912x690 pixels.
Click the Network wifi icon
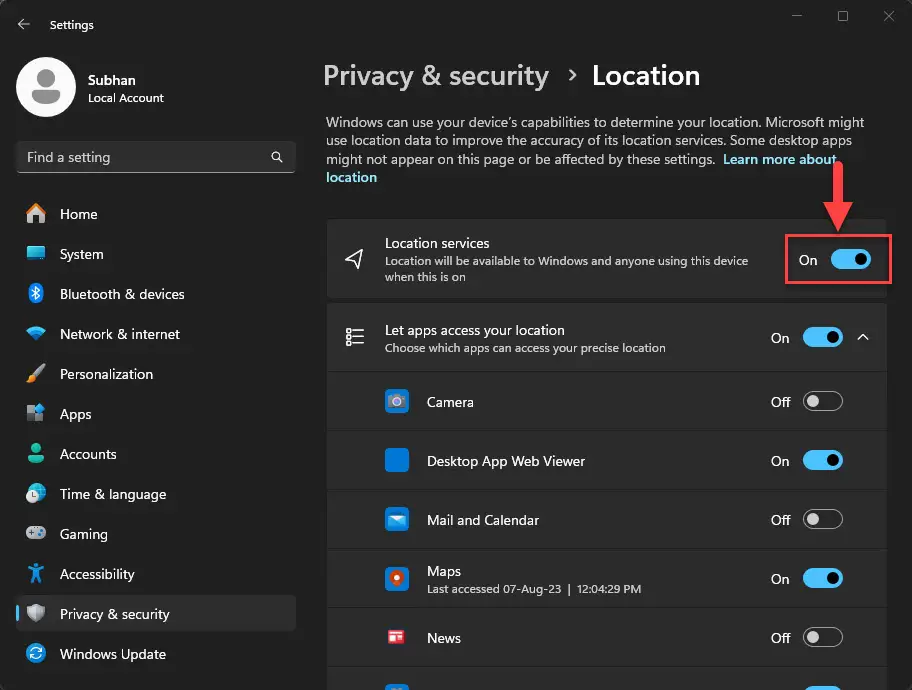pyautogui.click(x=36, y=333)
